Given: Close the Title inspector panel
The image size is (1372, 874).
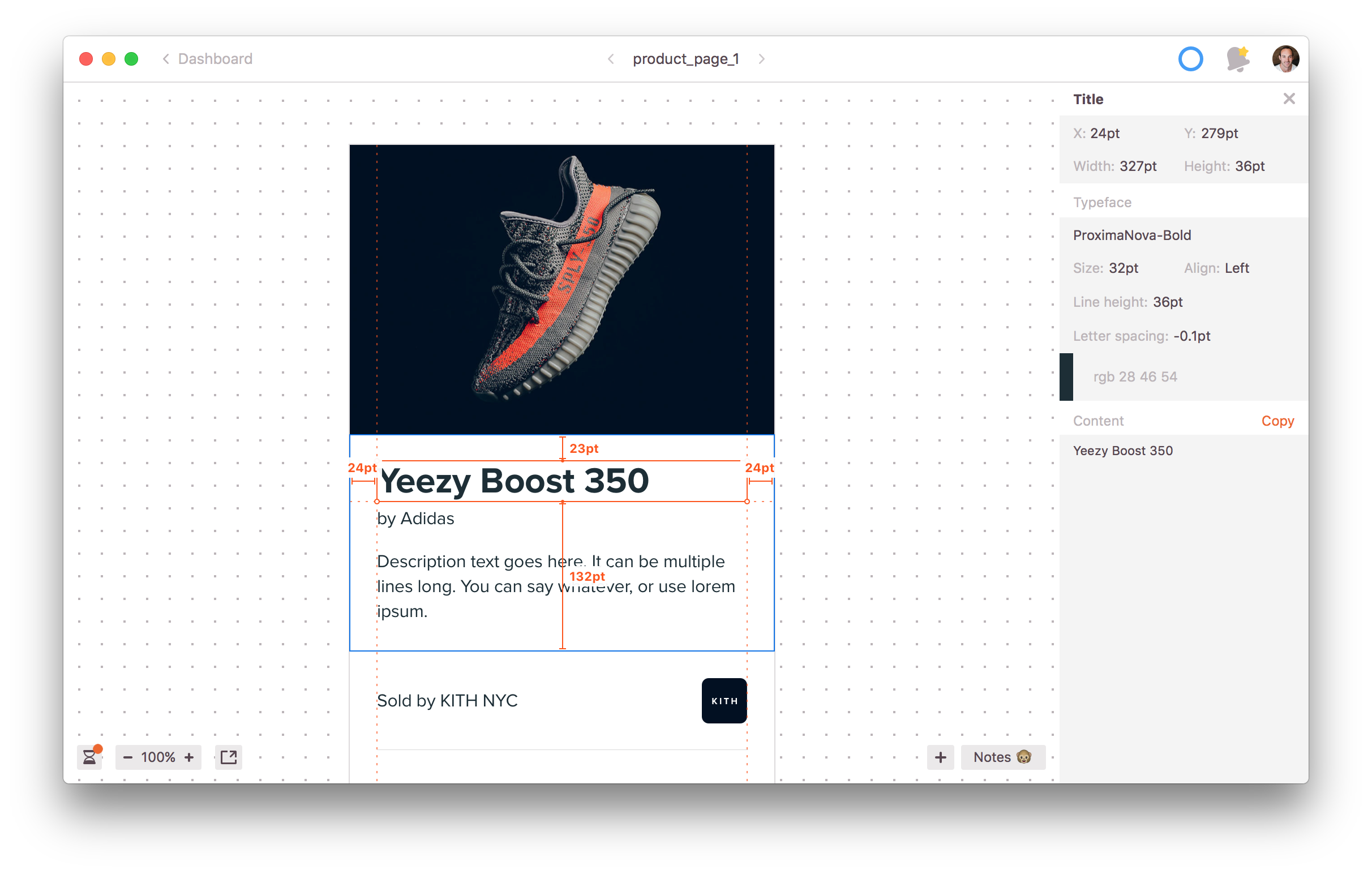Looking at the screenshot, I should tap(1288, 98).
